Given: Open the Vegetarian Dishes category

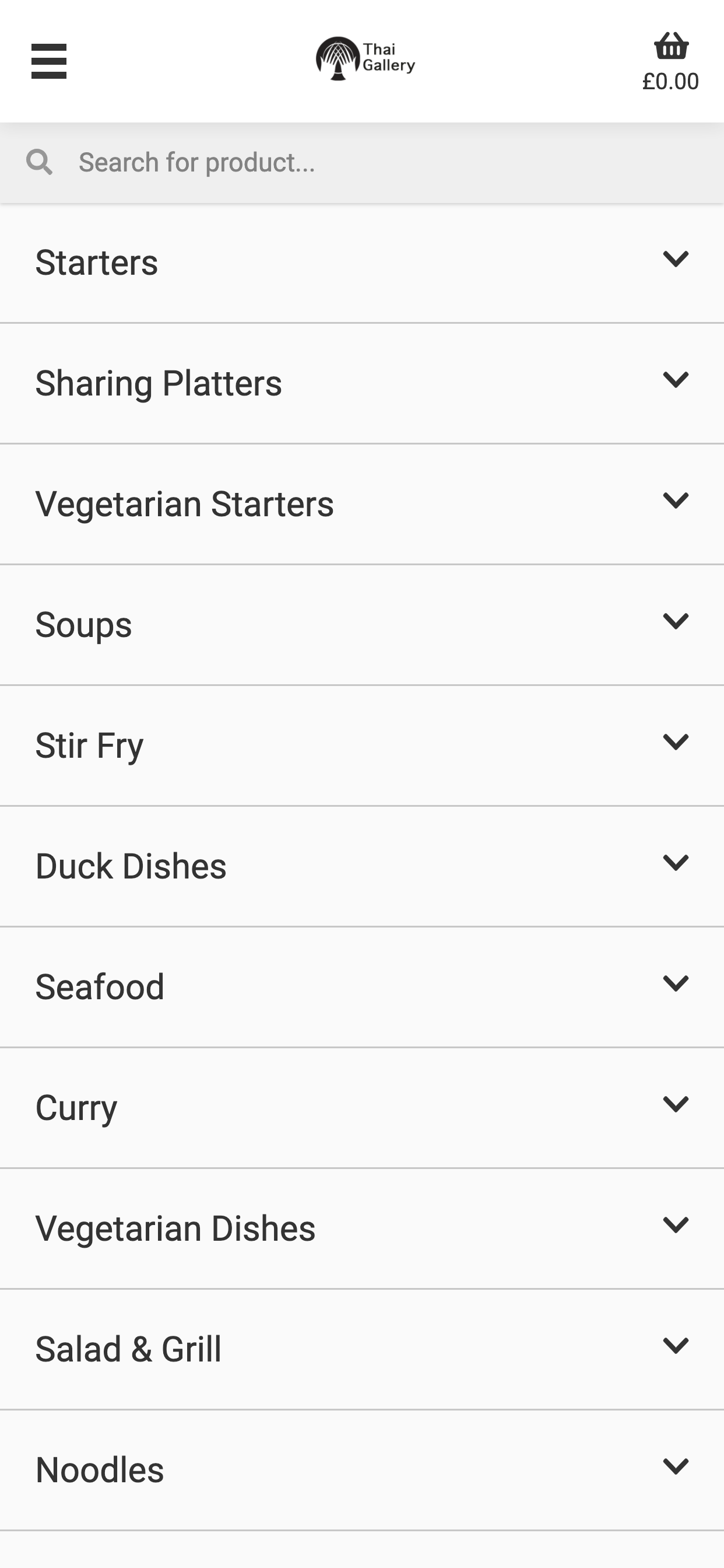Looking at the screenshot, I should [x=362, y=1228].
